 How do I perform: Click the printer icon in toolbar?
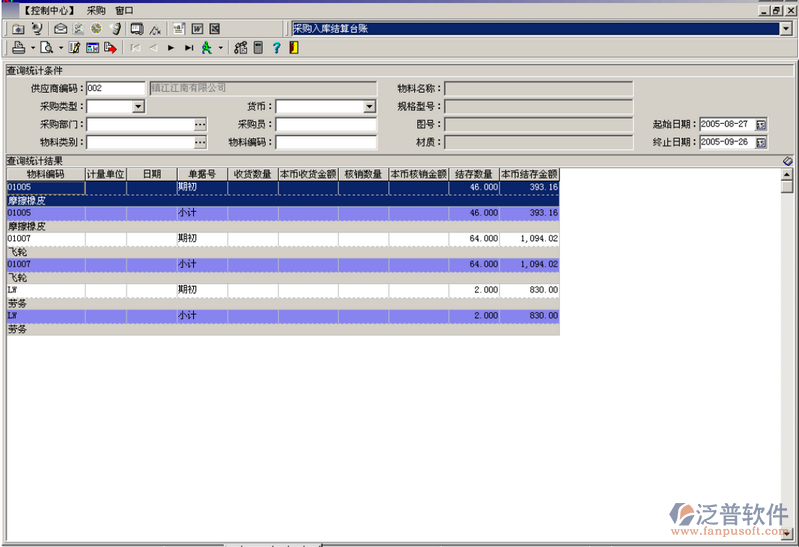tap(18, 47)
